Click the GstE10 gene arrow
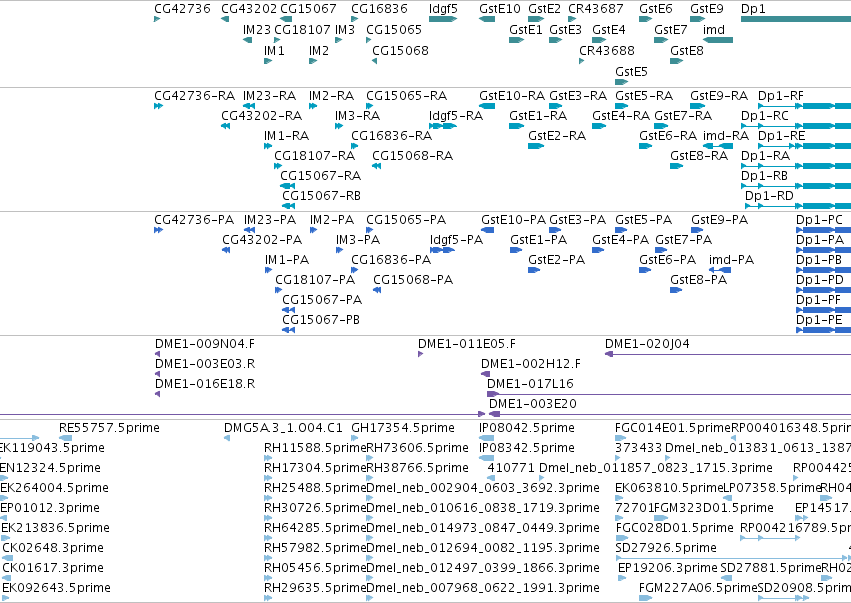This screenshot has width=851, height=603. pos(487,20)
